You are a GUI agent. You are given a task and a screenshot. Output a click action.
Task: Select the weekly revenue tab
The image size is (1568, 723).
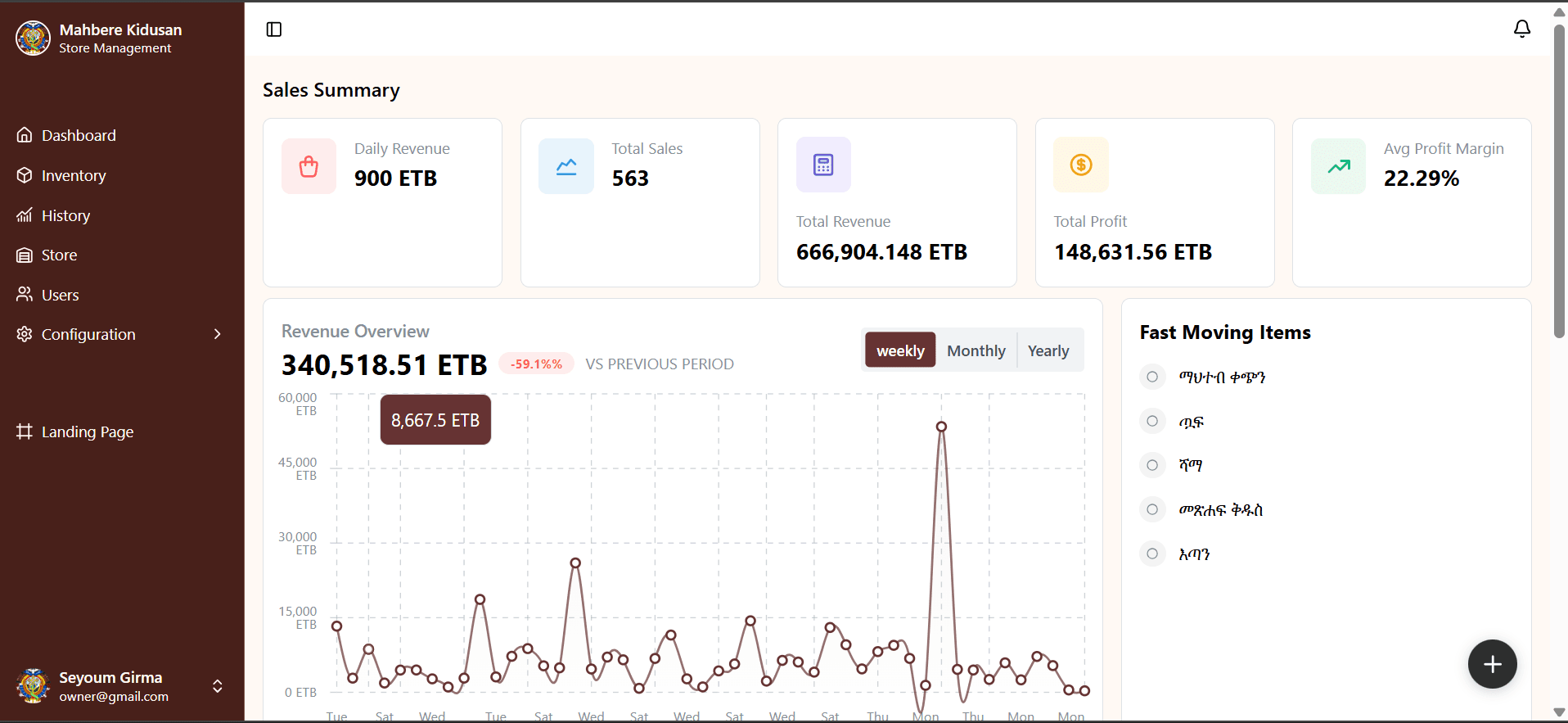(x=900, y=350)
